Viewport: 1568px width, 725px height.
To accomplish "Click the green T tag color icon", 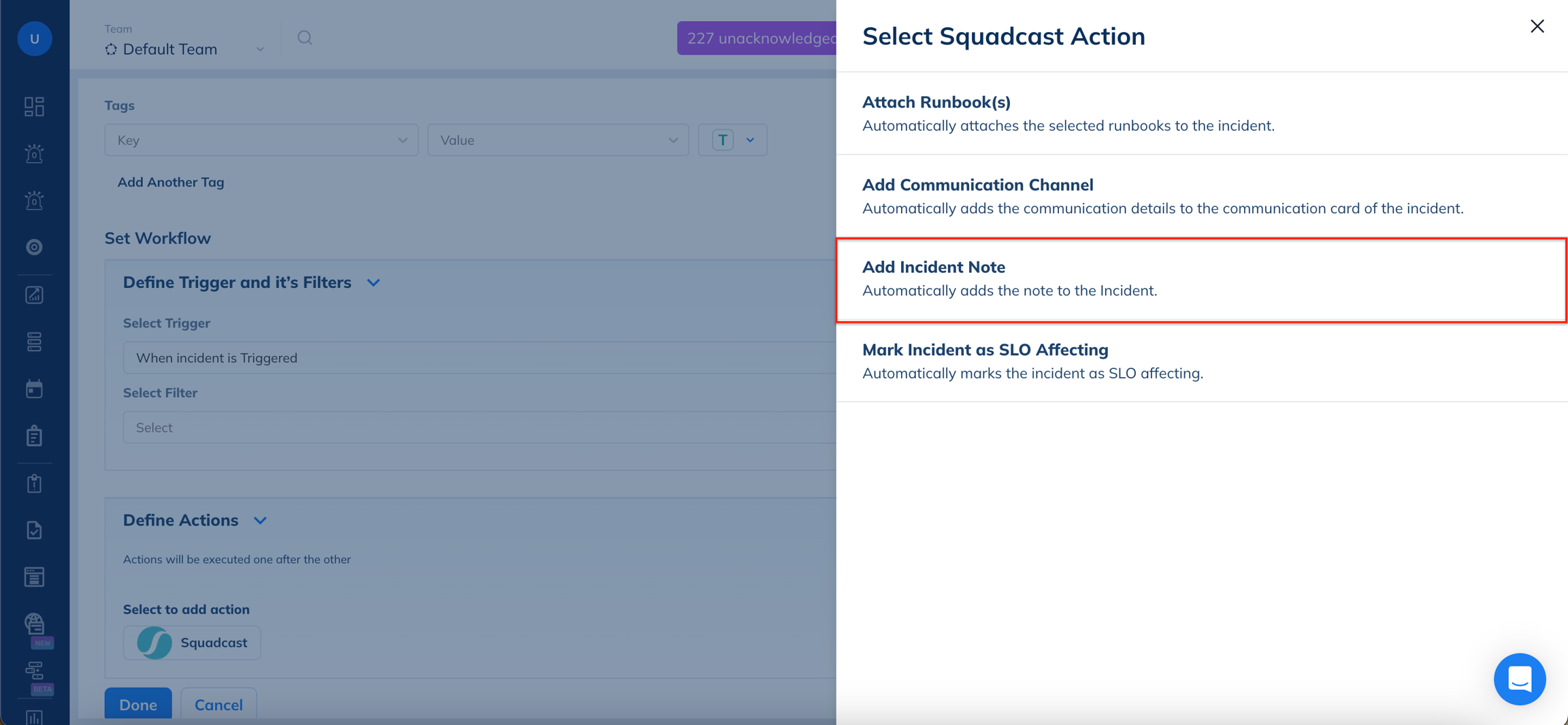I will [723, 140].
